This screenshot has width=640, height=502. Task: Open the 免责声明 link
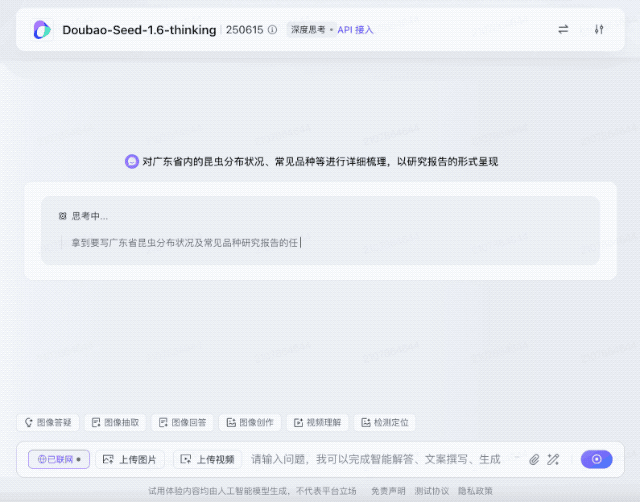(388, 491)
